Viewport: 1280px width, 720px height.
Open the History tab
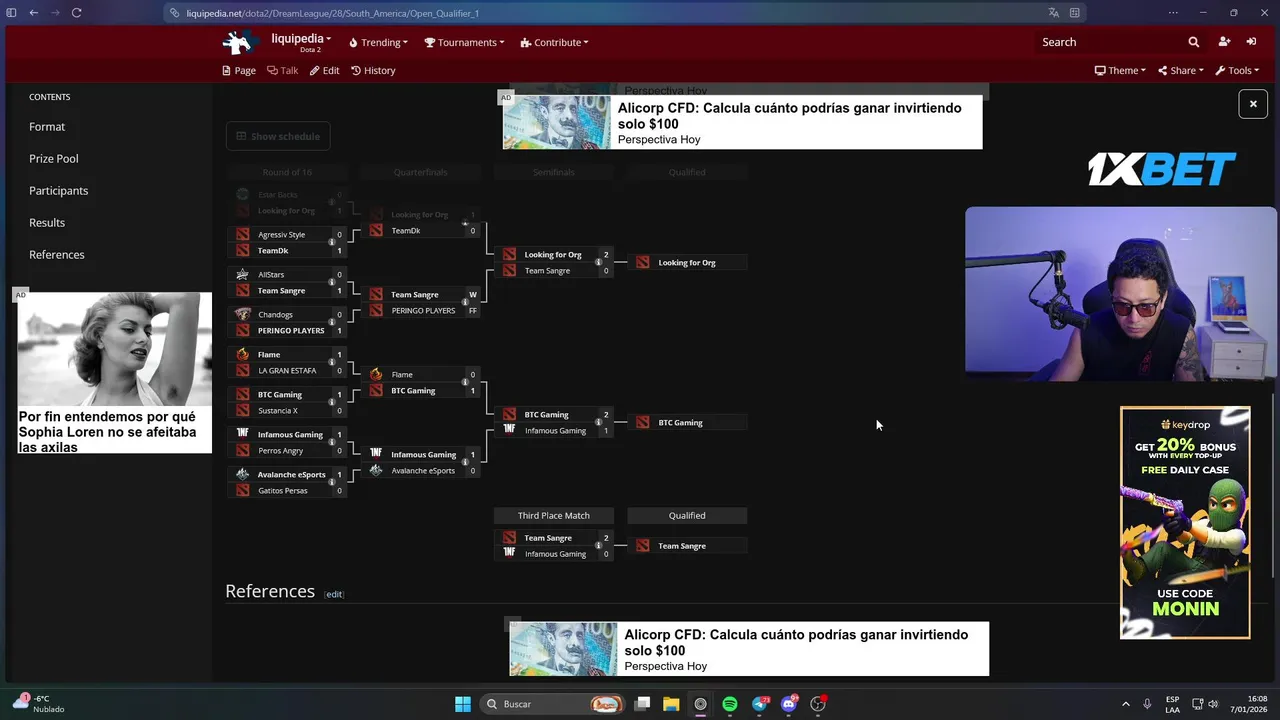coord(373,70)
